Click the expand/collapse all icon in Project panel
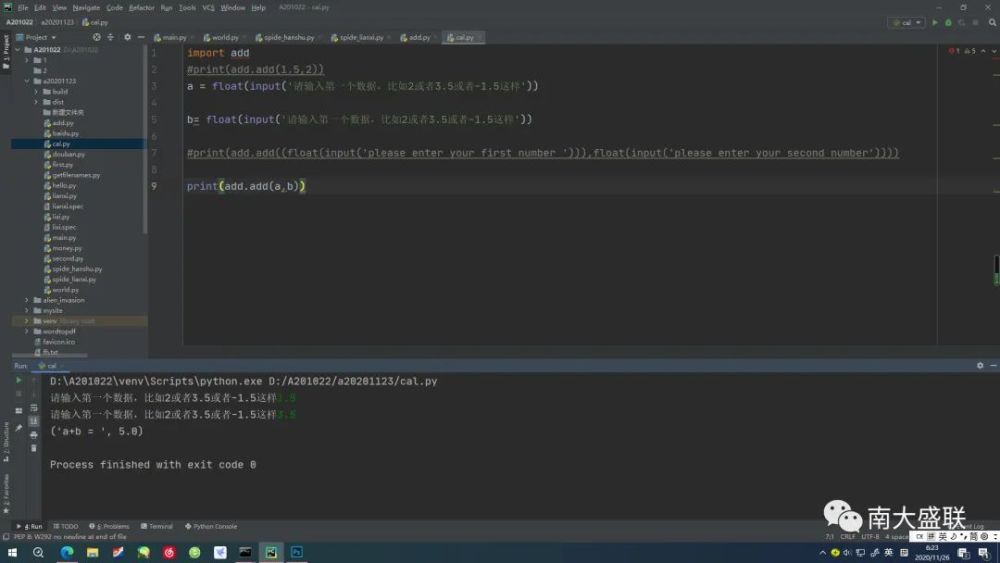This screenshot has height=563, width=1000. pyautogui.click(x=110, y=37)
